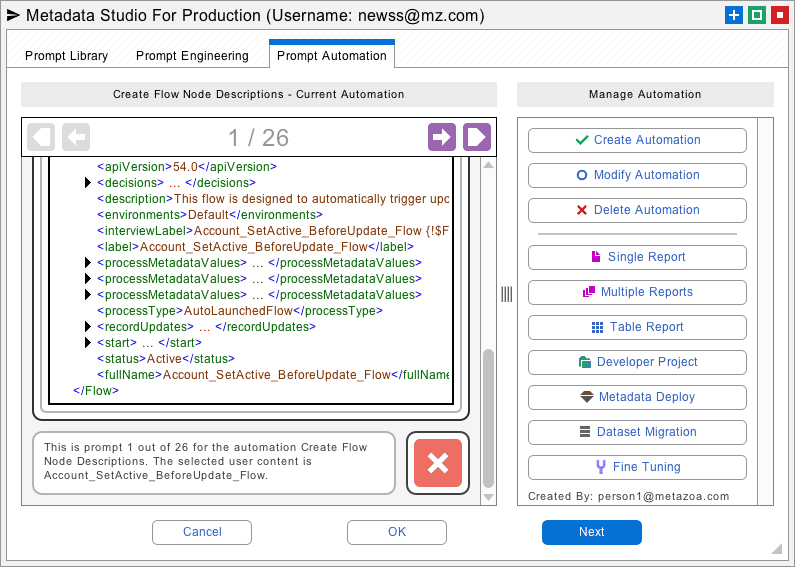Click the window resize grip corner

coord(776,549)
